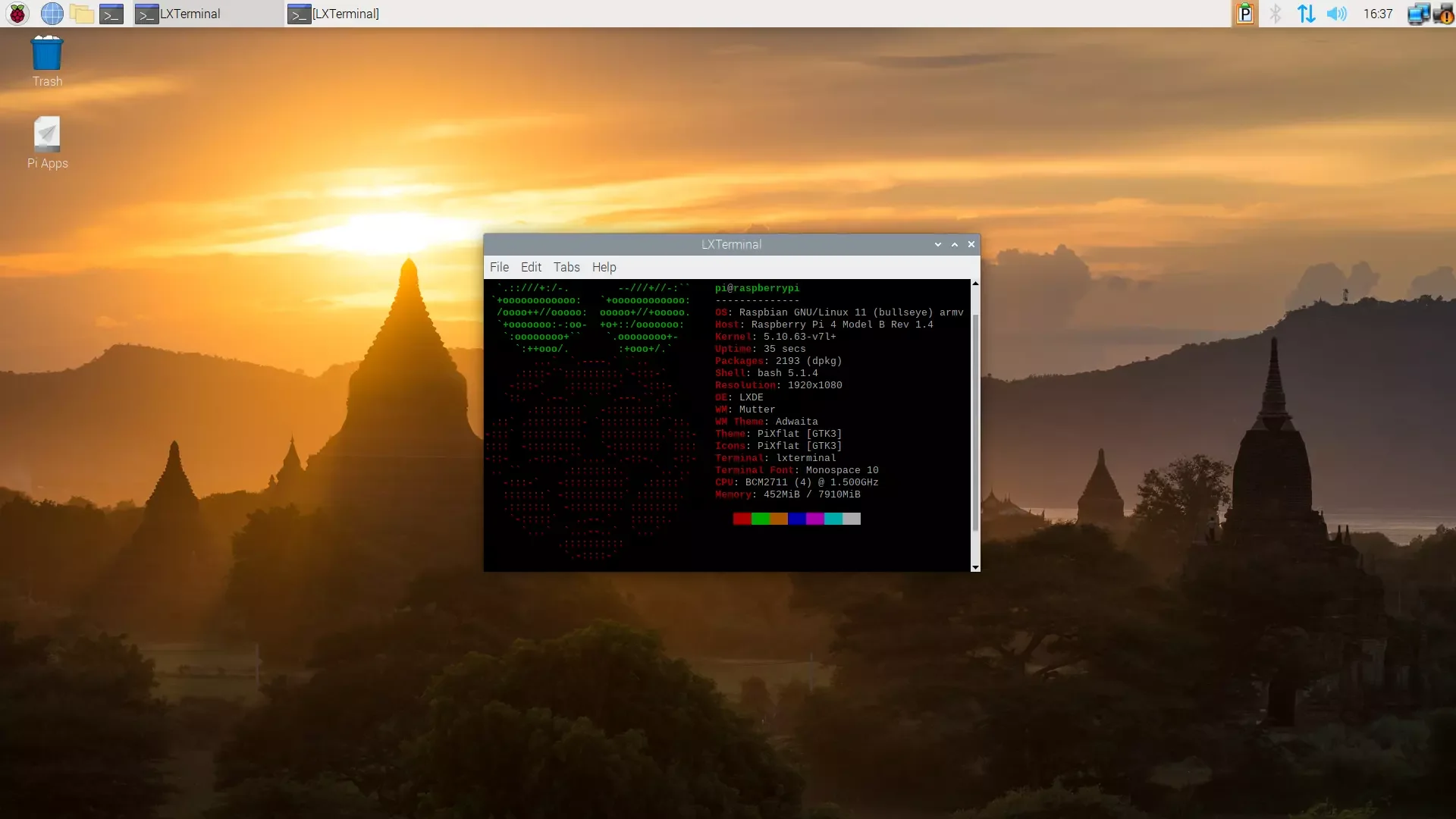This screenshot has width=1456, height=819.
Task: Click the DE LXDE line
Action: (739, 397)
